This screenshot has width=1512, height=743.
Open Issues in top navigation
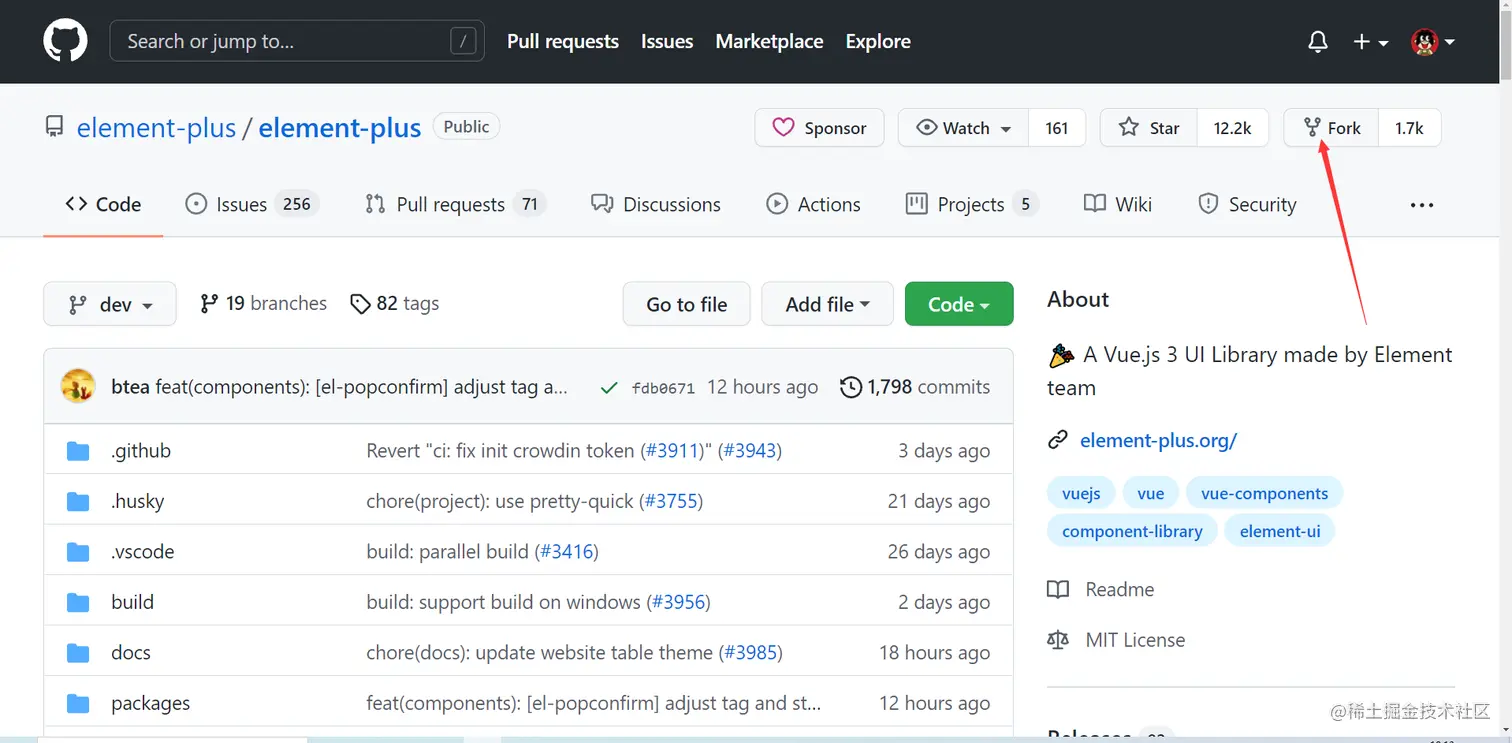pyautogui.click(x=667, y=41)
